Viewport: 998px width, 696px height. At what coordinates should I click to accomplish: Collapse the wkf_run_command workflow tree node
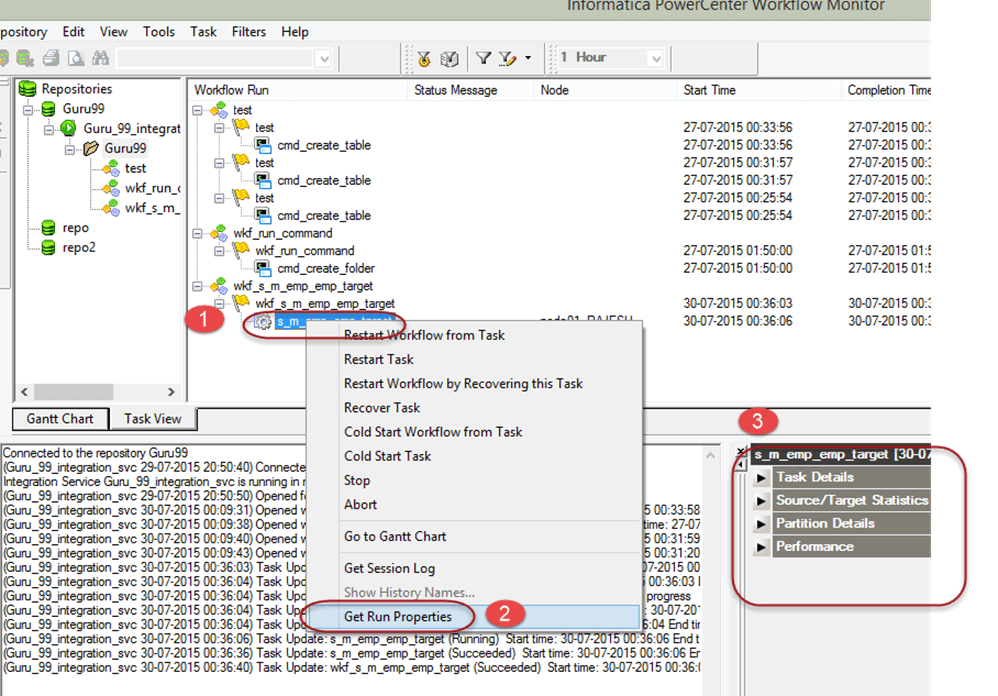198,233
